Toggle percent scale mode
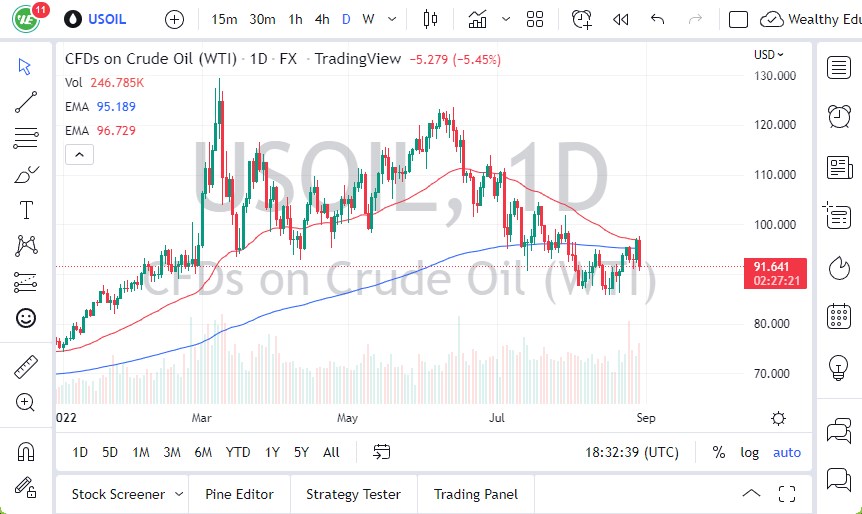Screen dimensions: 862x514 point(718,452)
